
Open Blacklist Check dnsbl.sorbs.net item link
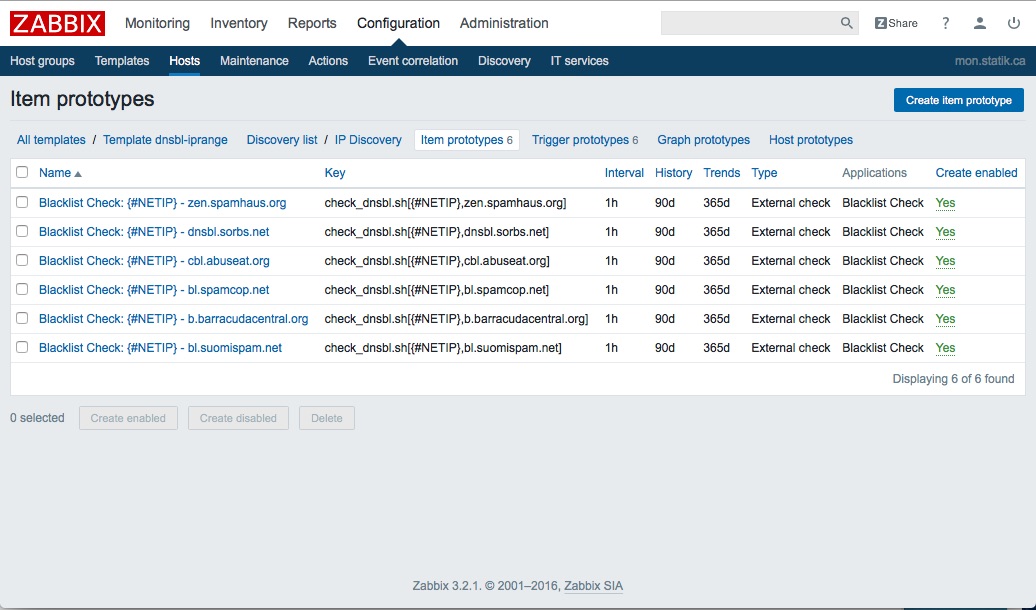tap(154, 232)
